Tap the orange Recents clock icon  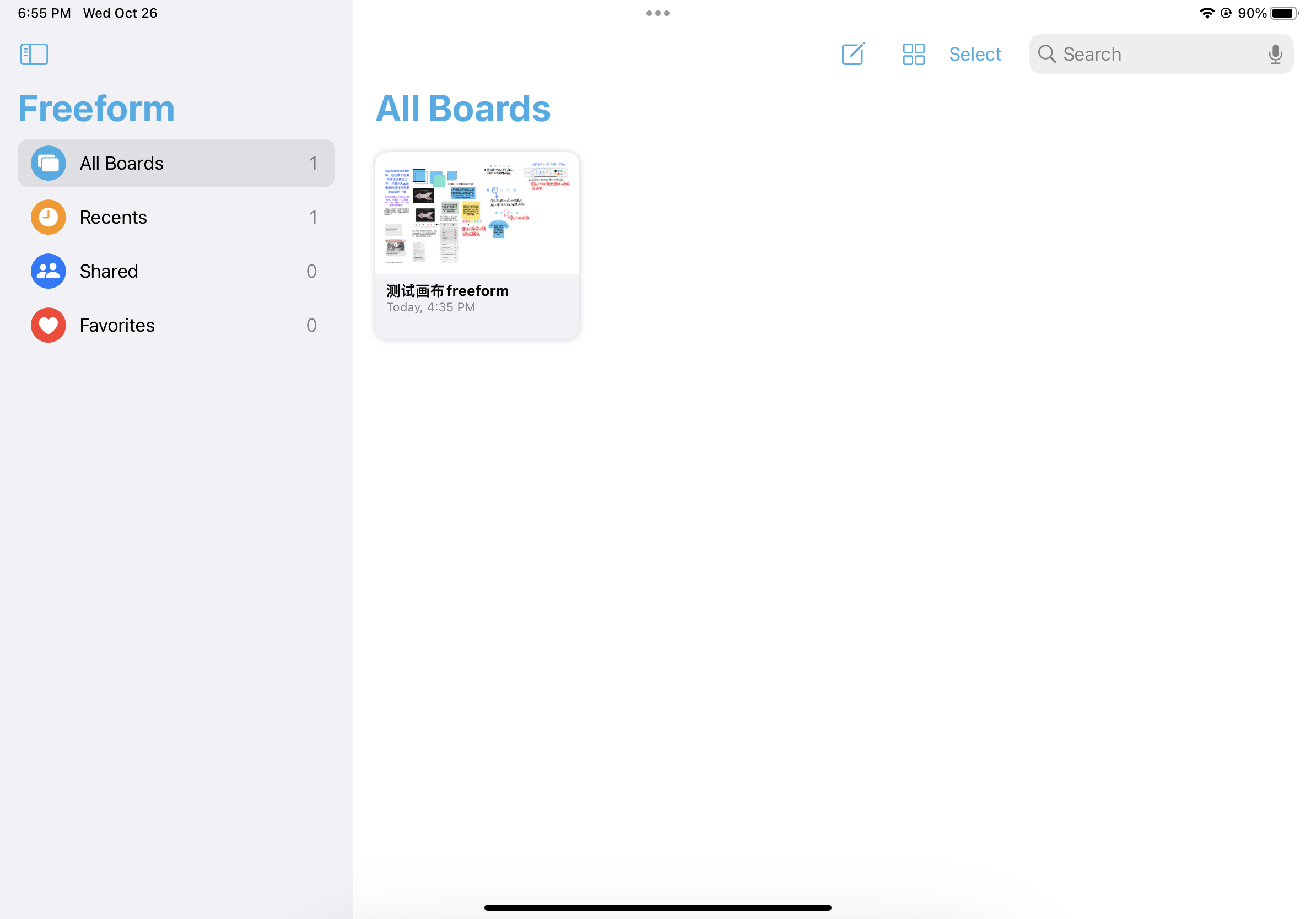tap(47, 217)
